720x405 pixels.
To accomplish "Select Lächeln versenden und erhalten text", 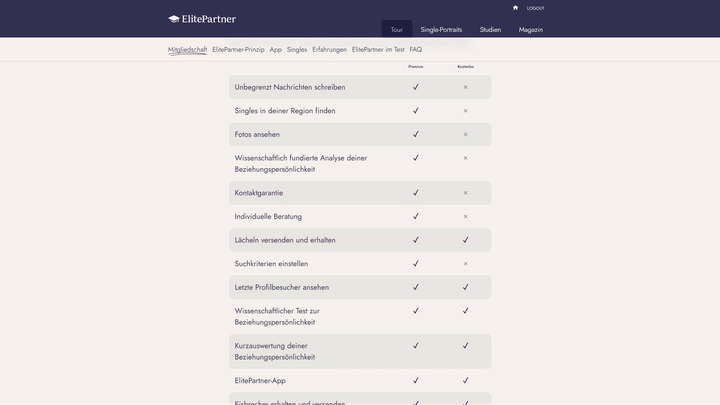I will tap(285, 240).
